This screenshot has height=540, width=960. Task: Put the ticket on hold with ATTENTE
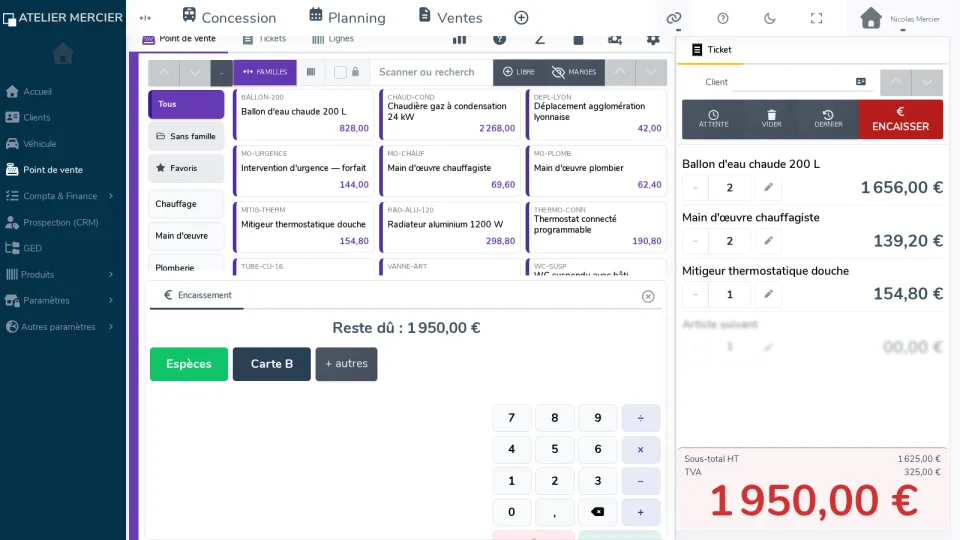(x=713, y=119)
